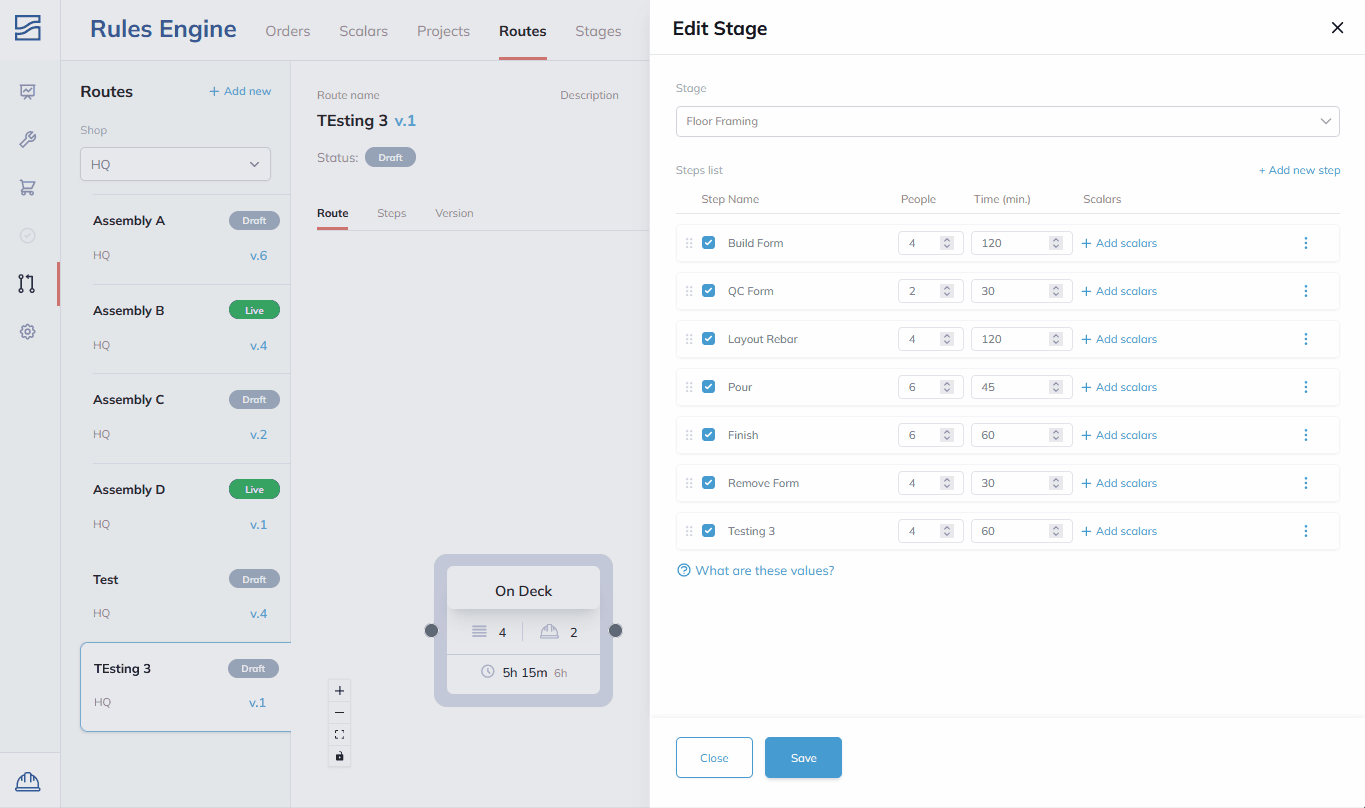Image resolution: width=1365 pixels, height=808 pixels.
Task: Add scalars to the Testing 3 step
Action: (1119, 531)
